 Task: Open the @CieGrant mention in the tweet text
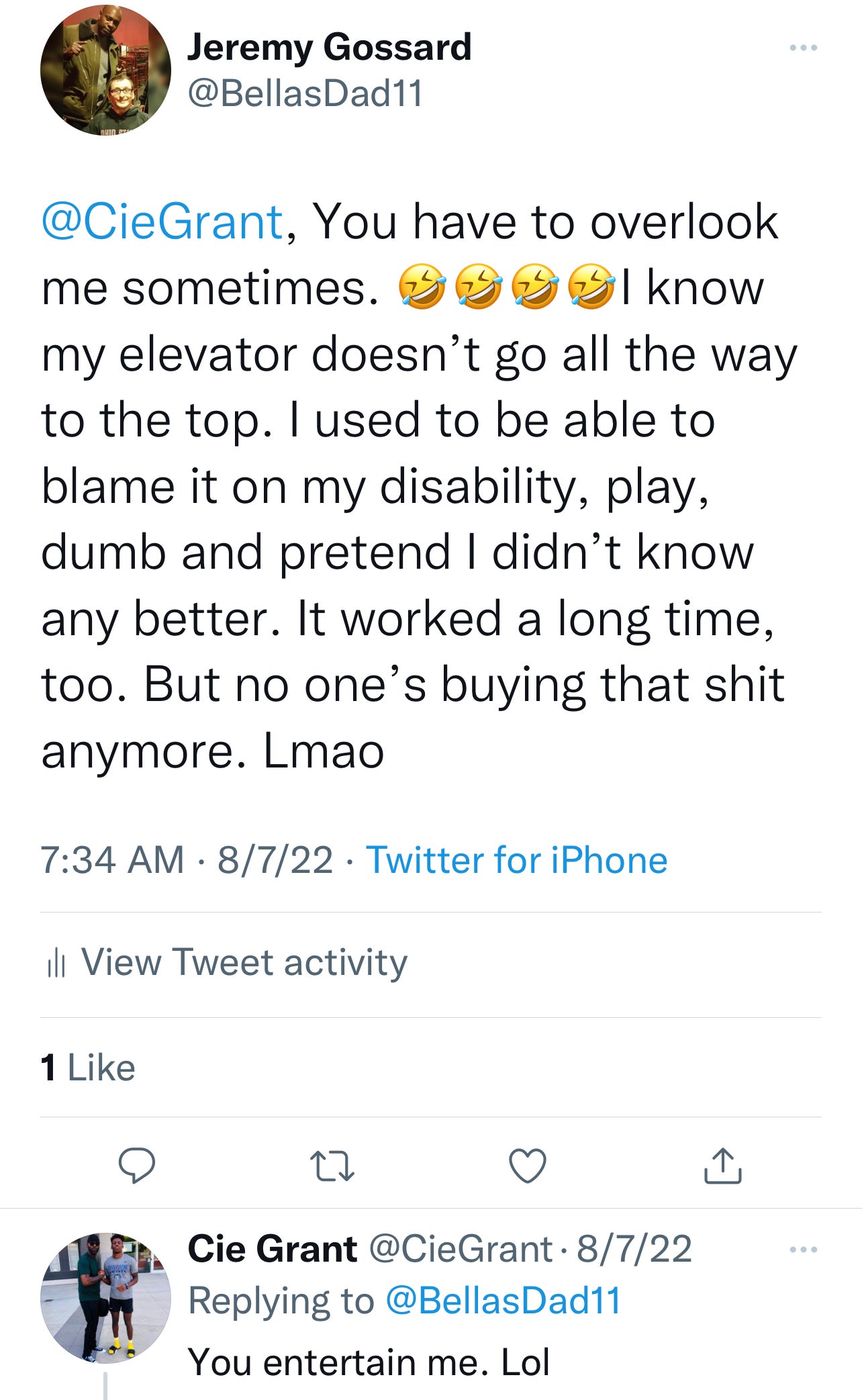tap(162, 222)
